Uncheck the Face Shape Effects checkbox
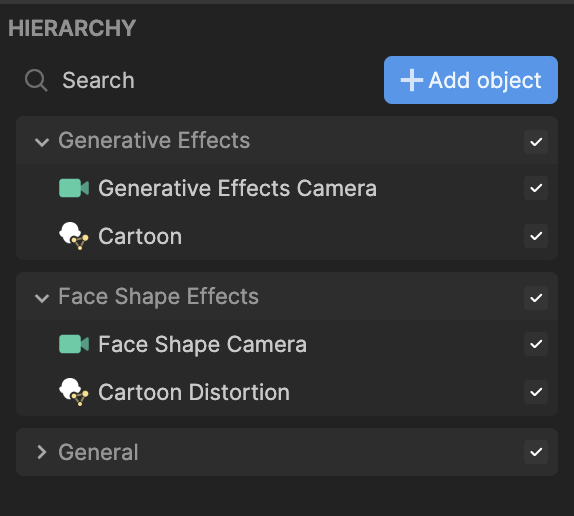 [536, 298]
